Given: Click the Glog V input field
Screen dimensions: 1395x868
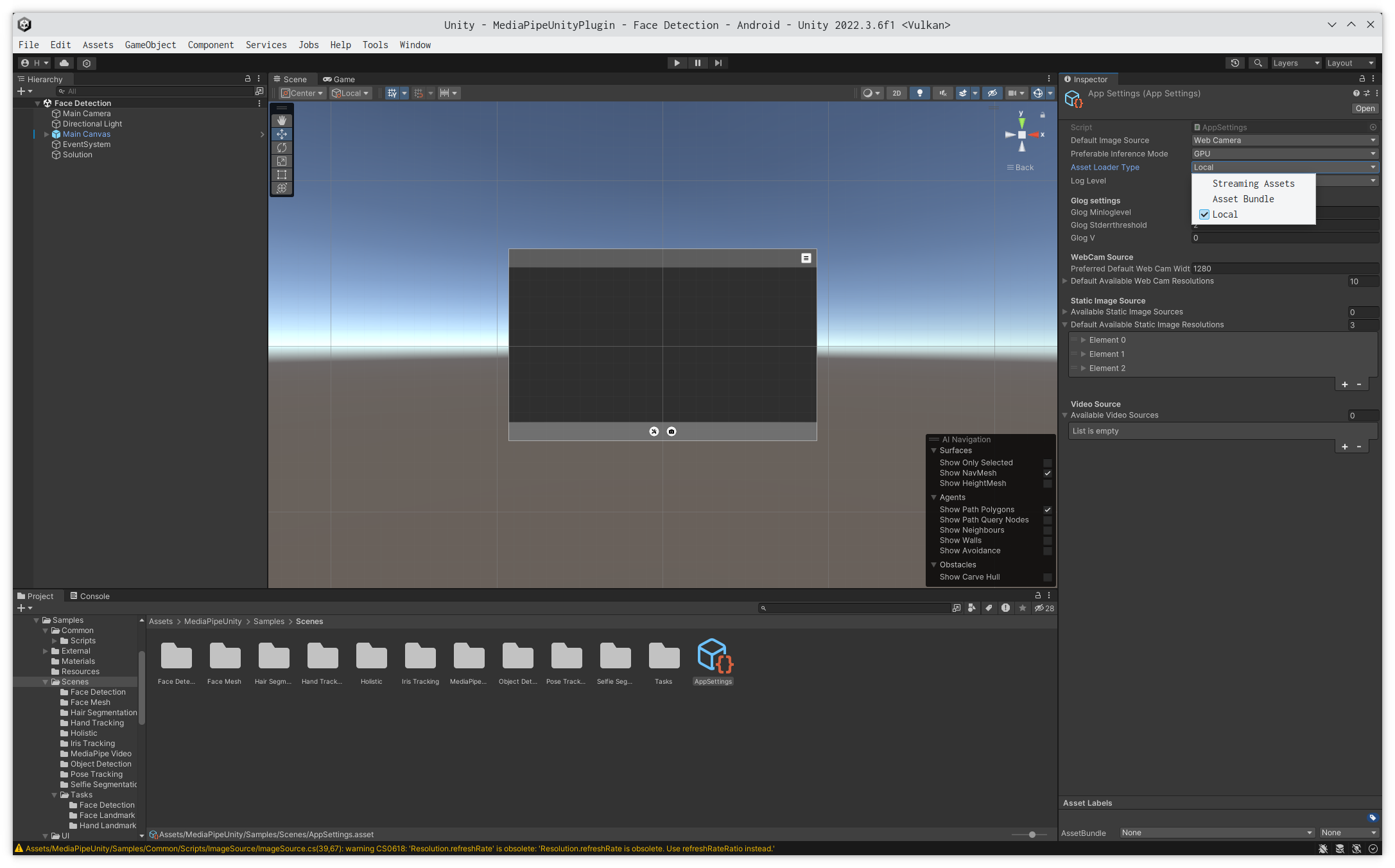Looking at the screenshot, I should point(1285,238).
